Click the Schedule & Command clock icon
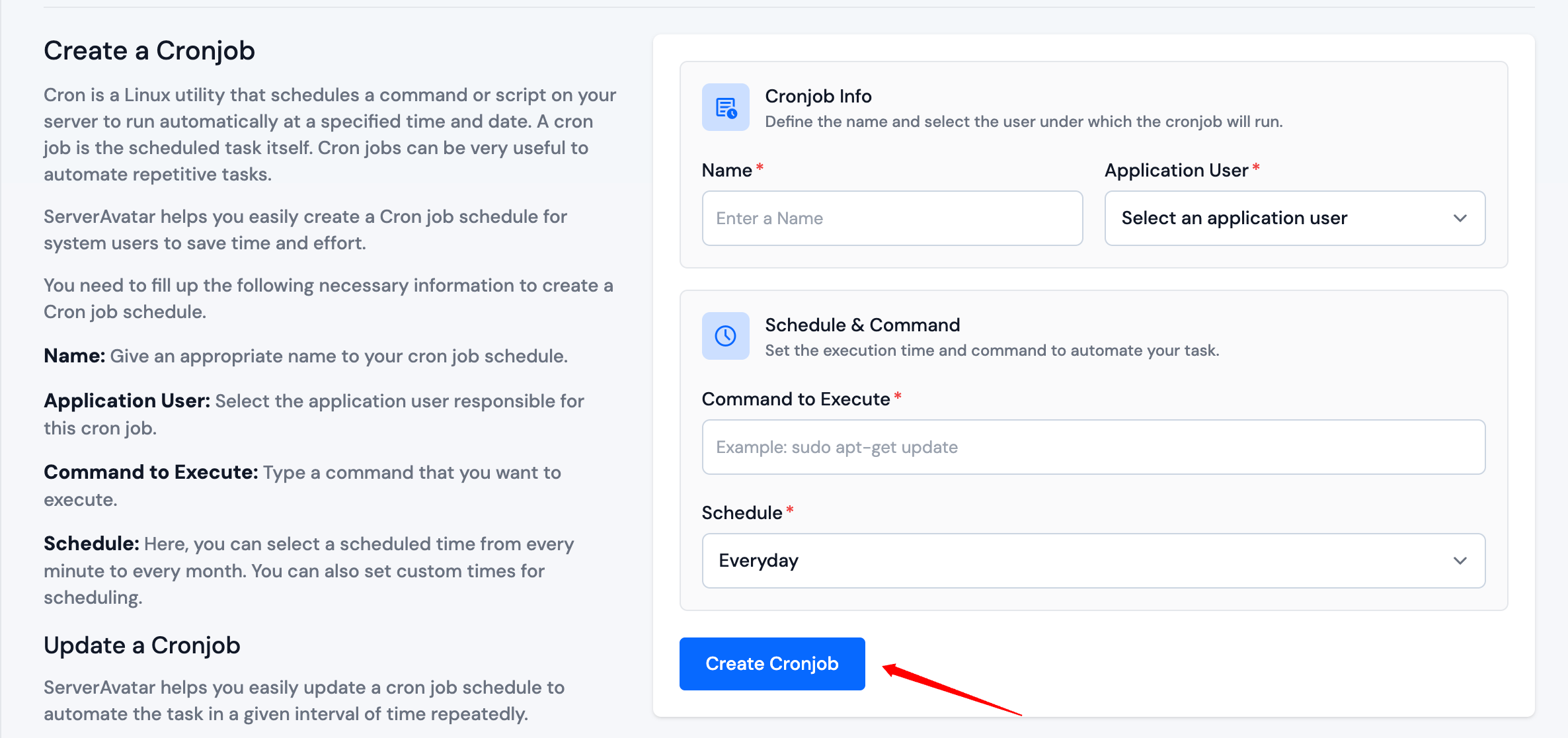Screen dimensions: 1568x738 [x=725, y=336]
